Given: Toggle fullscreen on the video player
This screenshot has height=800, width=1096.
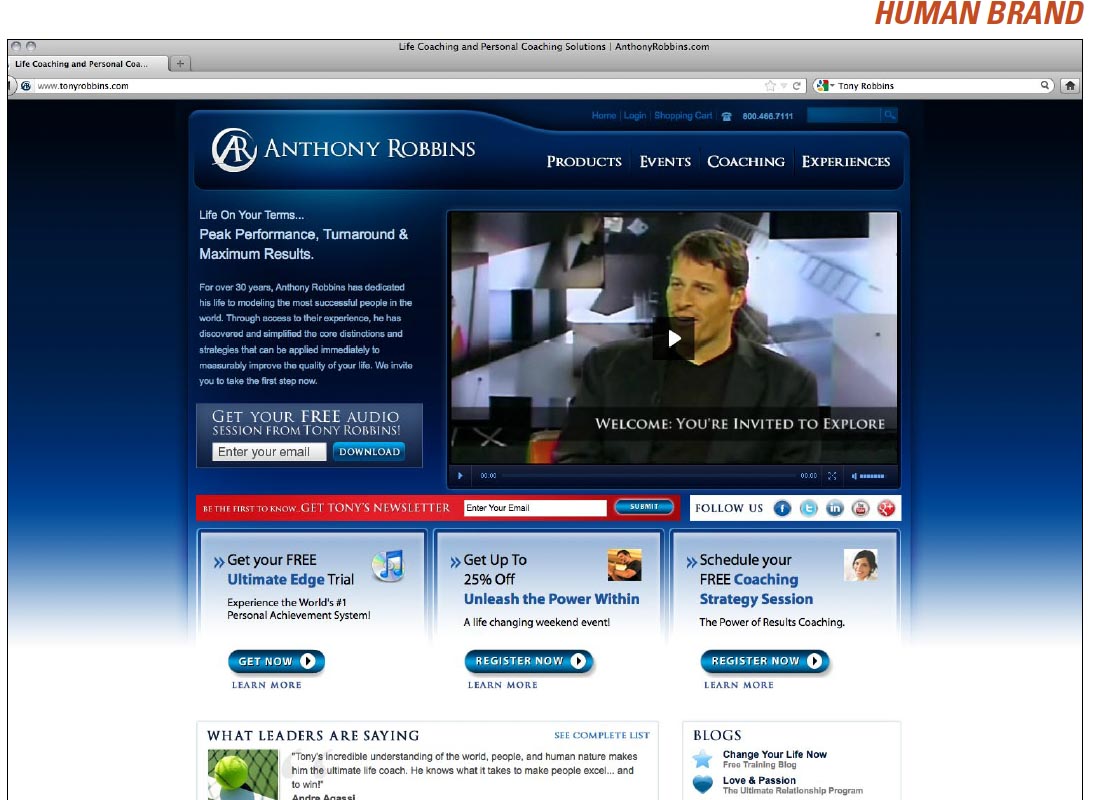Looking at the screenshot, I should pos(832,476).
